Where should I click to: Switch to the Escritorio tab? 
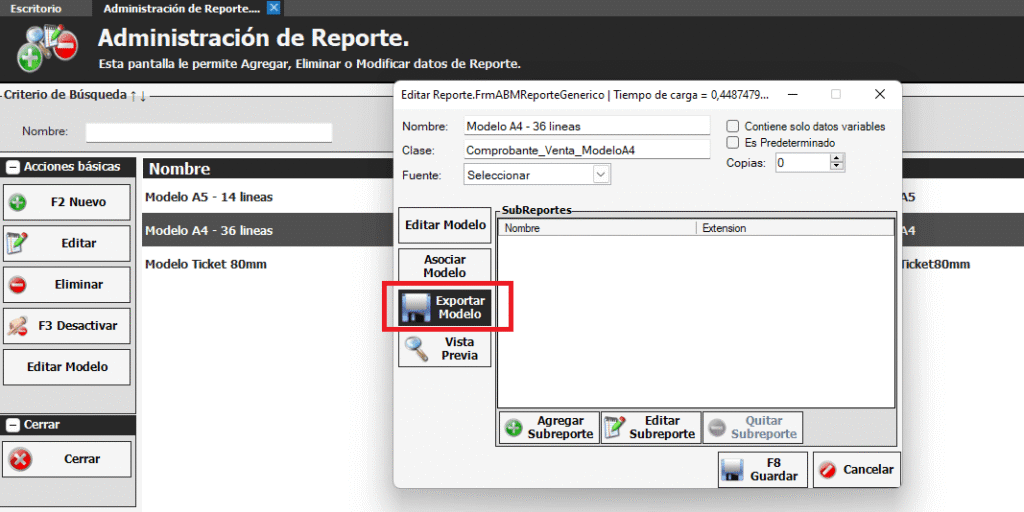click(x=35, y=8)
